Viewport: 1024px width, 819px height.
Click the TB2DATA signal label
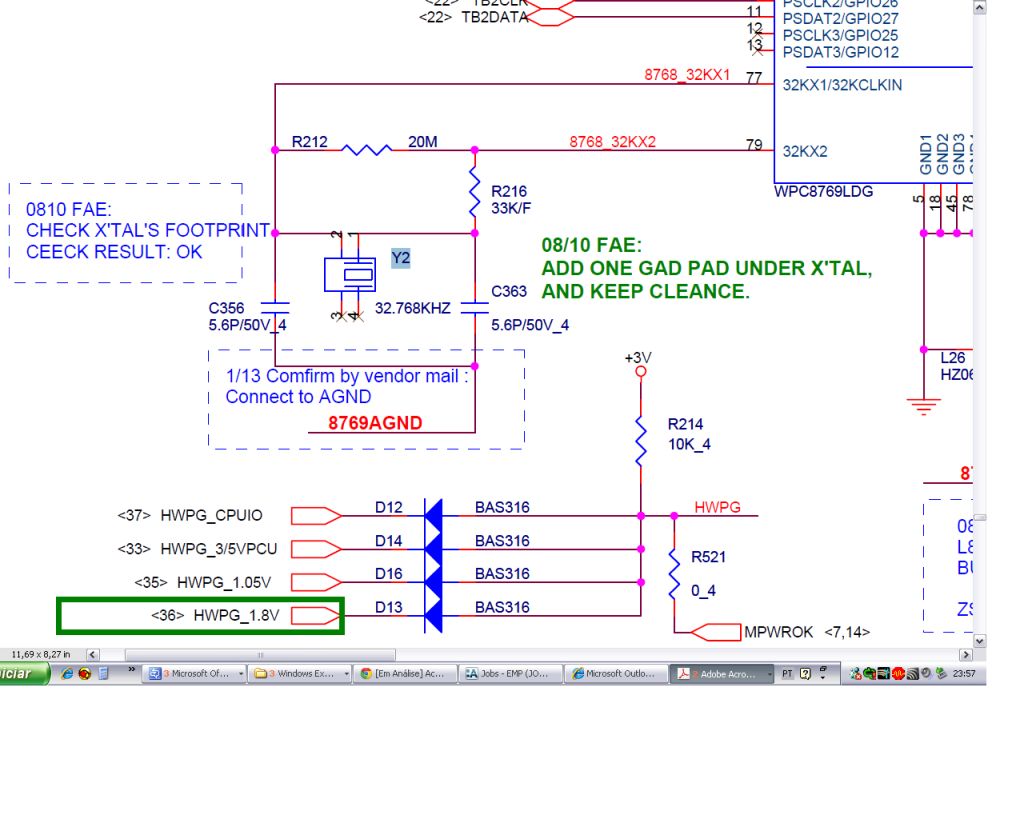[x=495, y=17]
